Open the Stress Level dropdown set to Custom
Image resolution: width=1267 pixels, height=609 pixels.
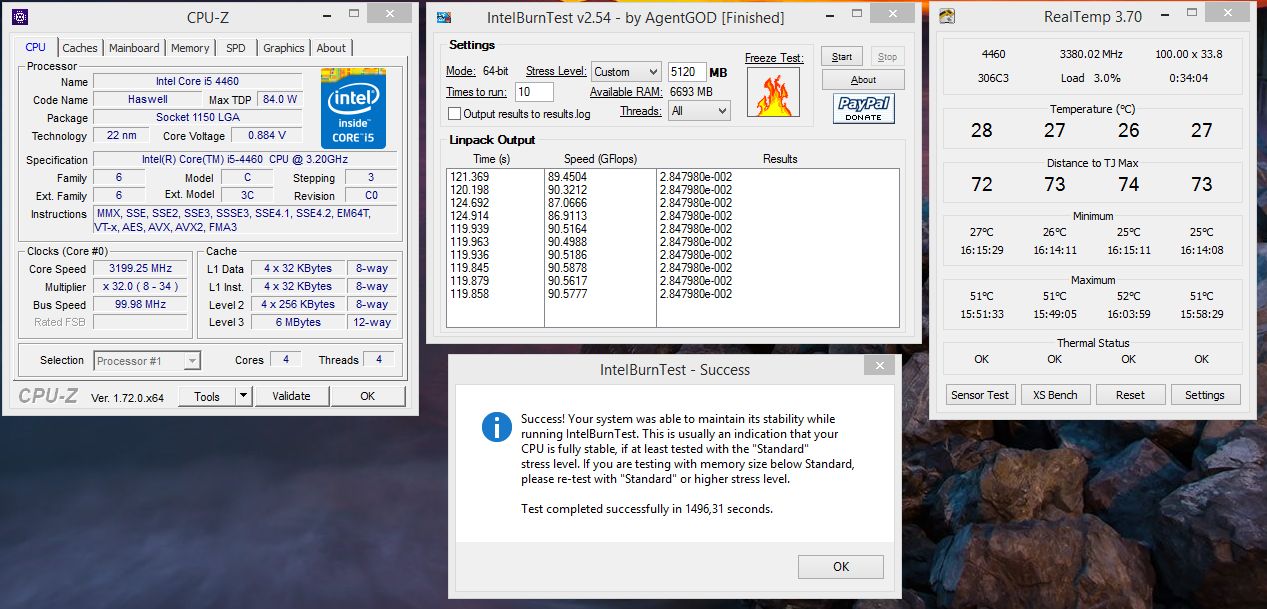pos(626,72)
